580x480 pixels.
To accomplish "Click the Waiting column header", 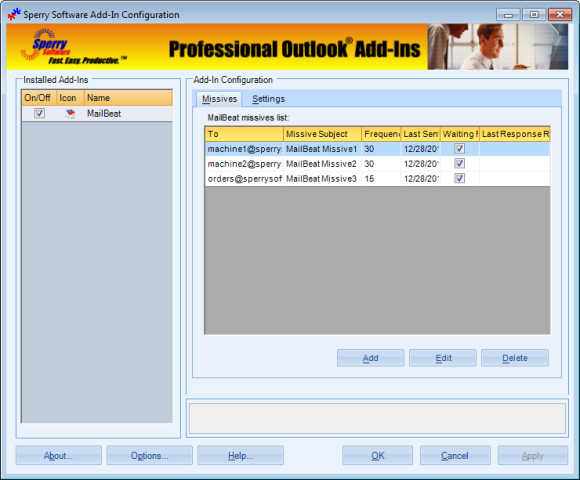I will click(x=460, y=134).
